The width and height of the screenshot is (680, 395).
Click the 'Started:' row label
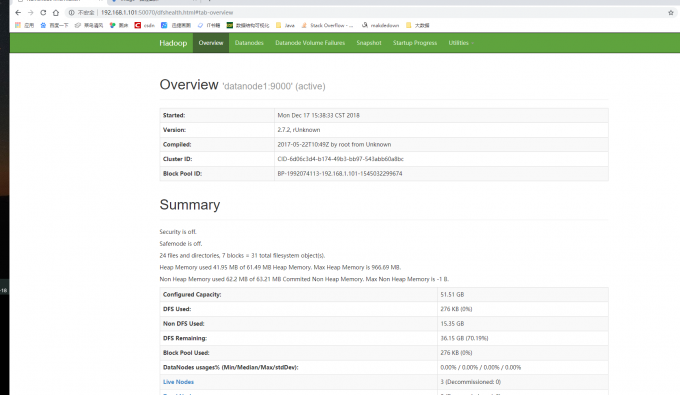(x=174, y=115)
